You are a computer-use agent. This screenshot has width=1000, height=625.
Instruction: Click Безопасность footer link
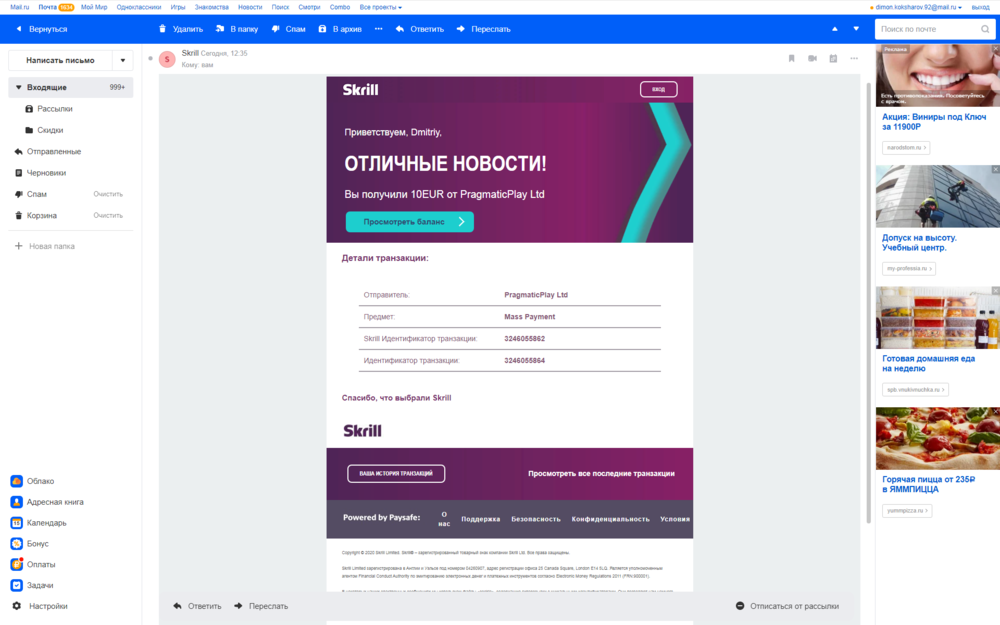point(536,519)
